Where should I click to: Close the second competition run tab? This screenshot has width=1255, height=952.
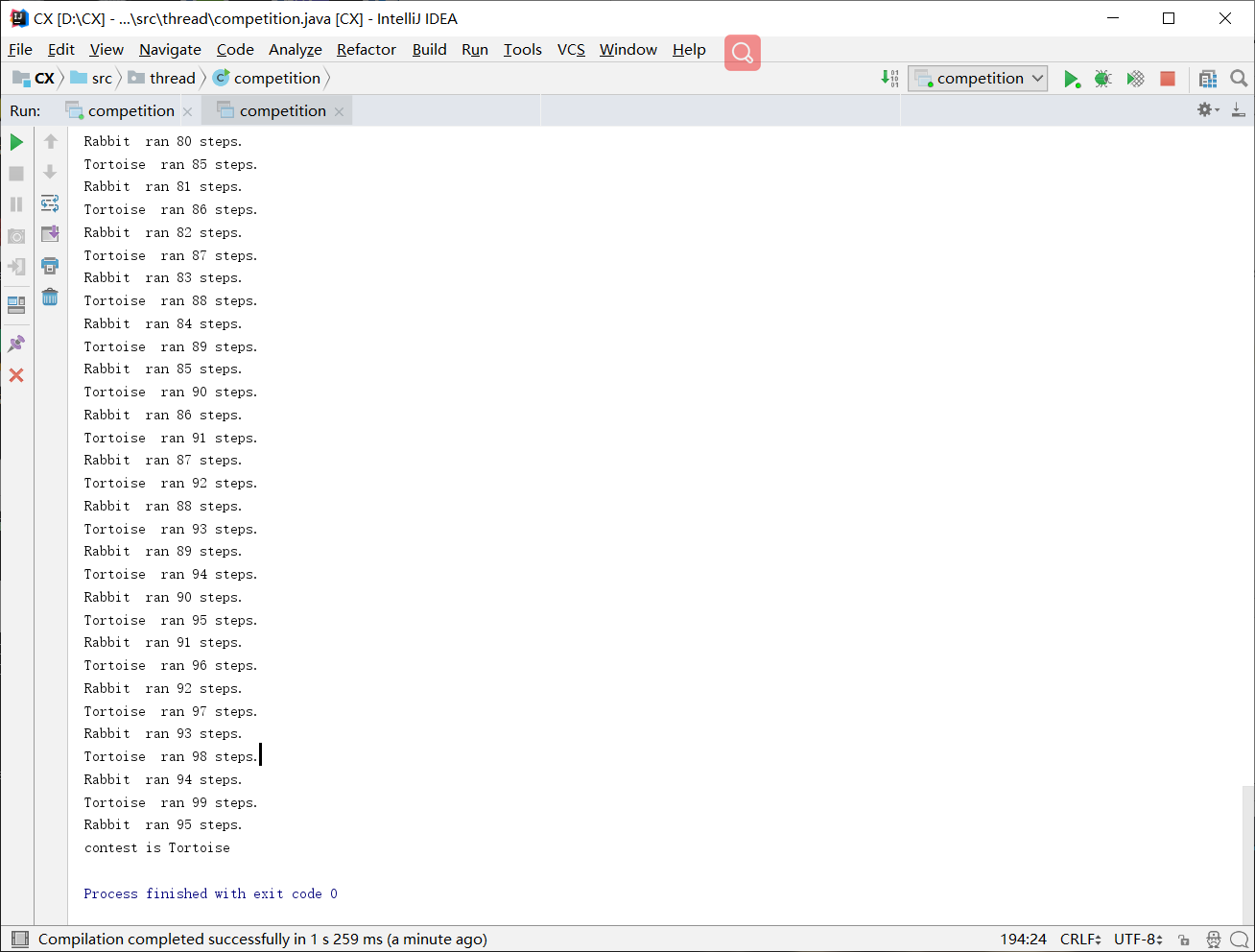click(x=339, y=112)
